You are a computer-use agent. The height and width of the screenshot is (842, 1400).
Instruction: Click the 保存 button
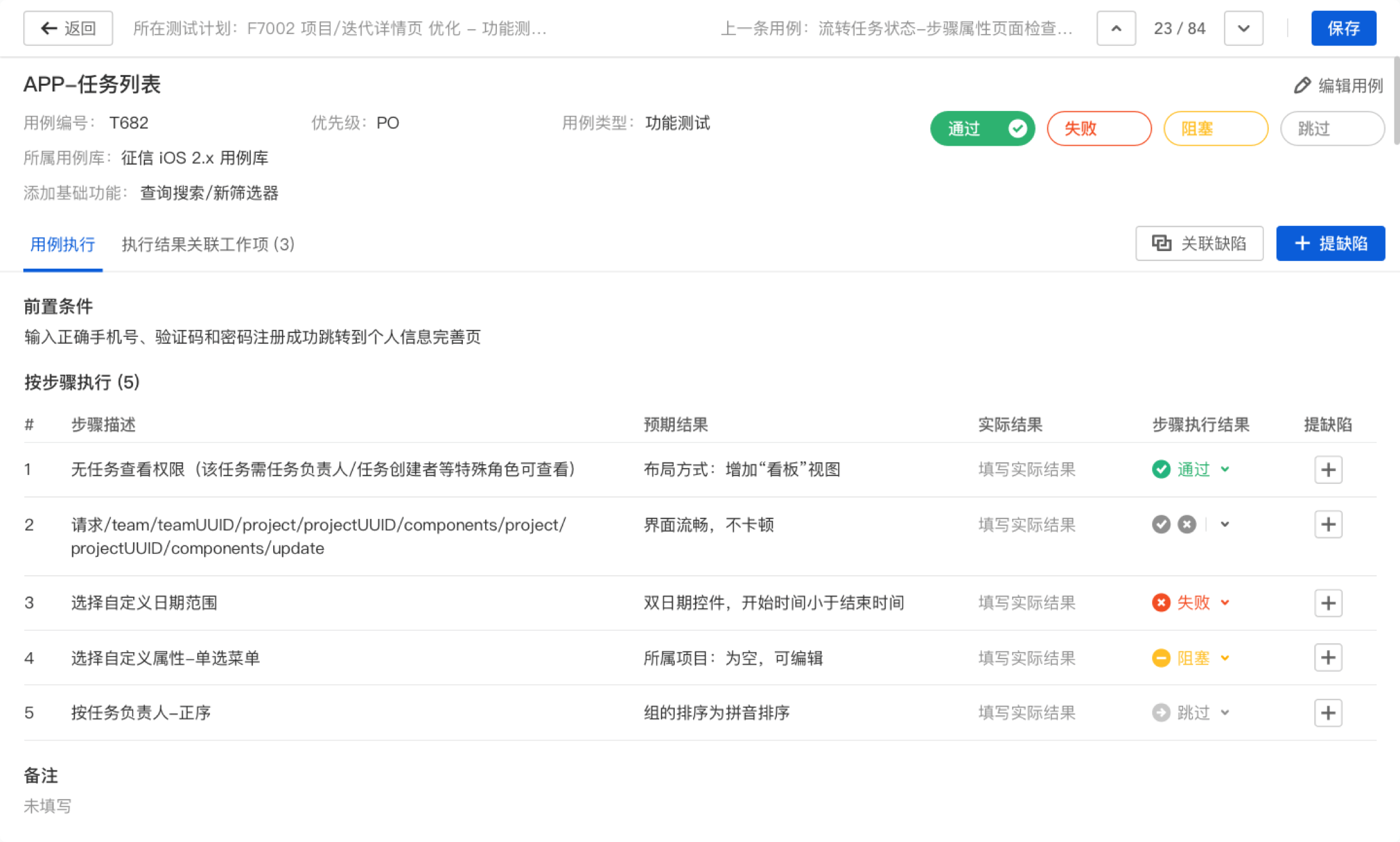pyautogui.click(x=1343, y=28)
